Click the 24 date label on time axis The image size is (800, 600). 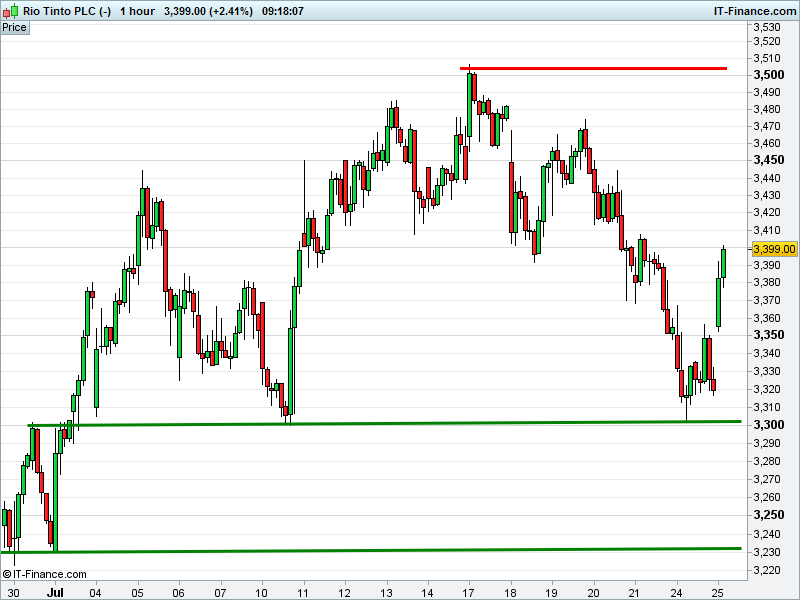tap(676, 593)
